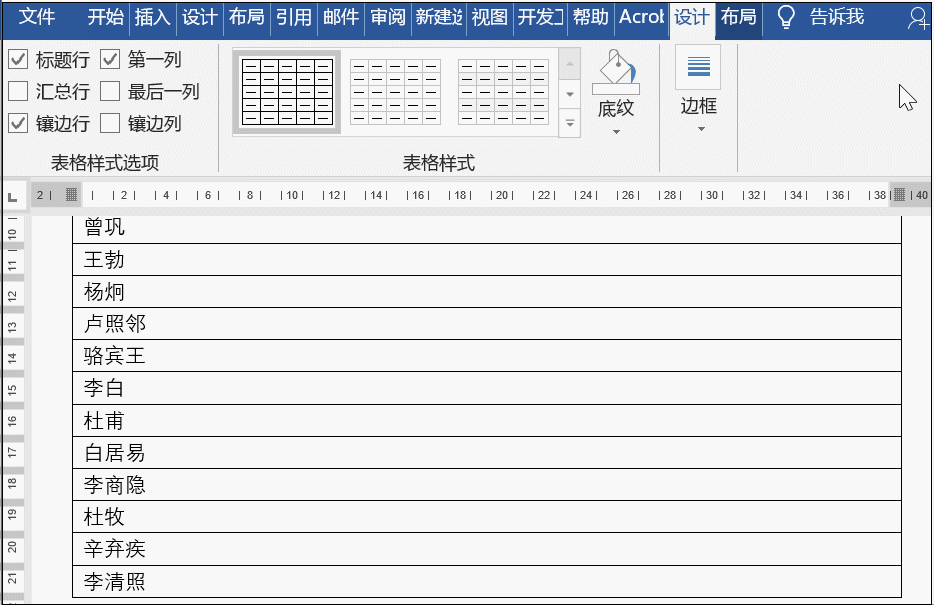Click the 边框 borders icon
Image resolution: width=934 pixels, height=605 pixels.
coord(697,67)
